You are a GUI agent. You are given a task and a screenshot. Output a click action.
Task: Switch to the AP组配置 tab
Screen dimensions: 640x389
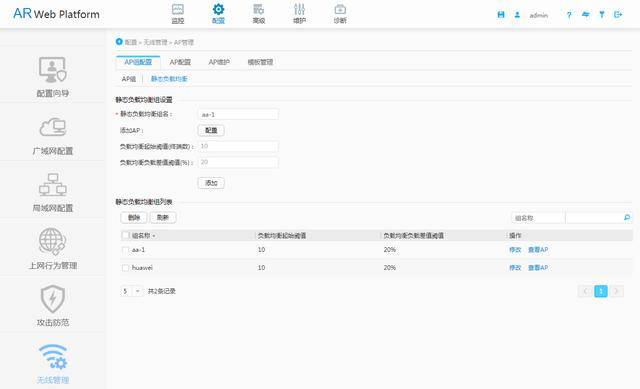pyautogui.click(x=138, y=62)
